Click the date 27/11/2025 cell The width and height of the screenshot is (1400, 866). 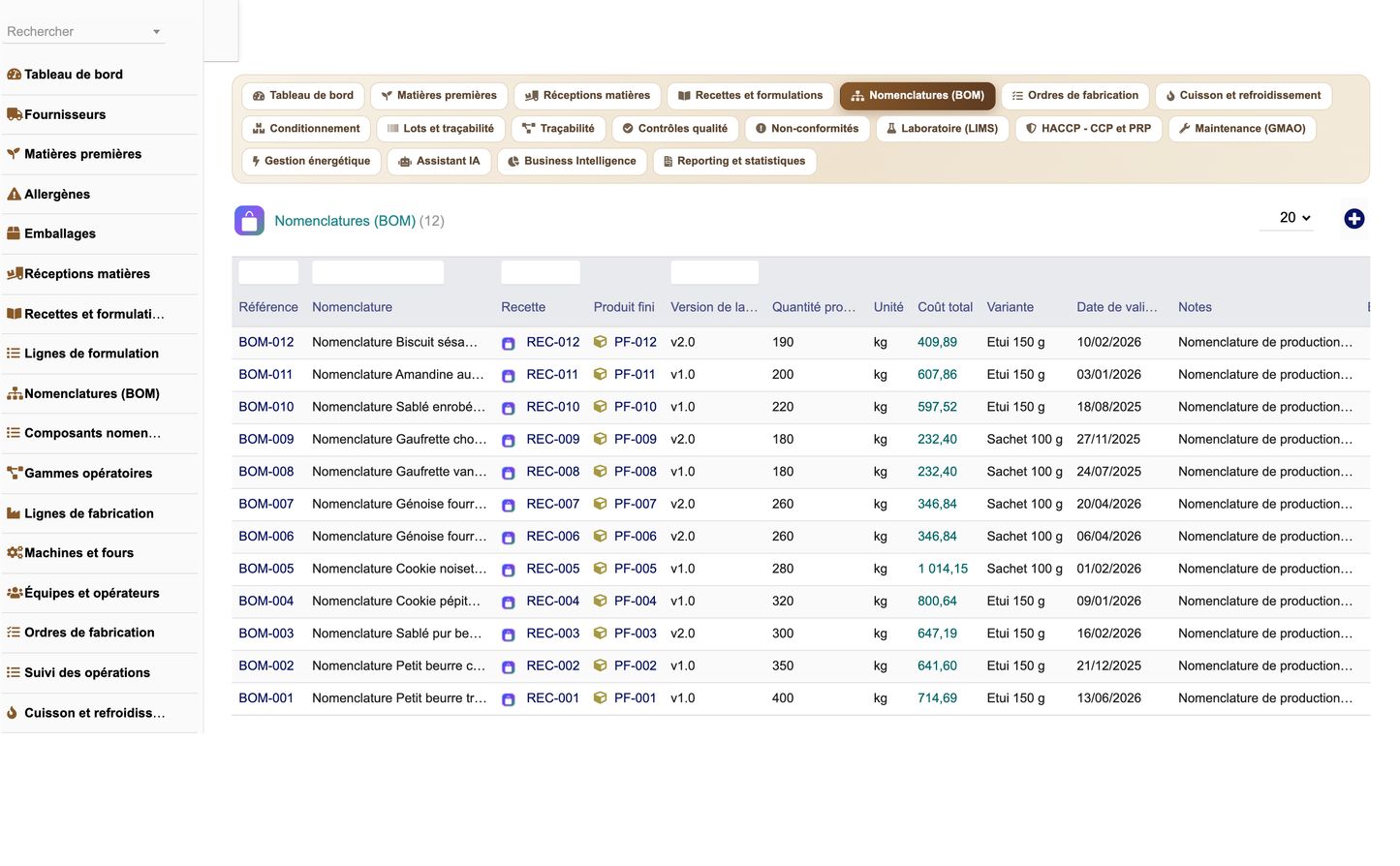click(1108, 439)
